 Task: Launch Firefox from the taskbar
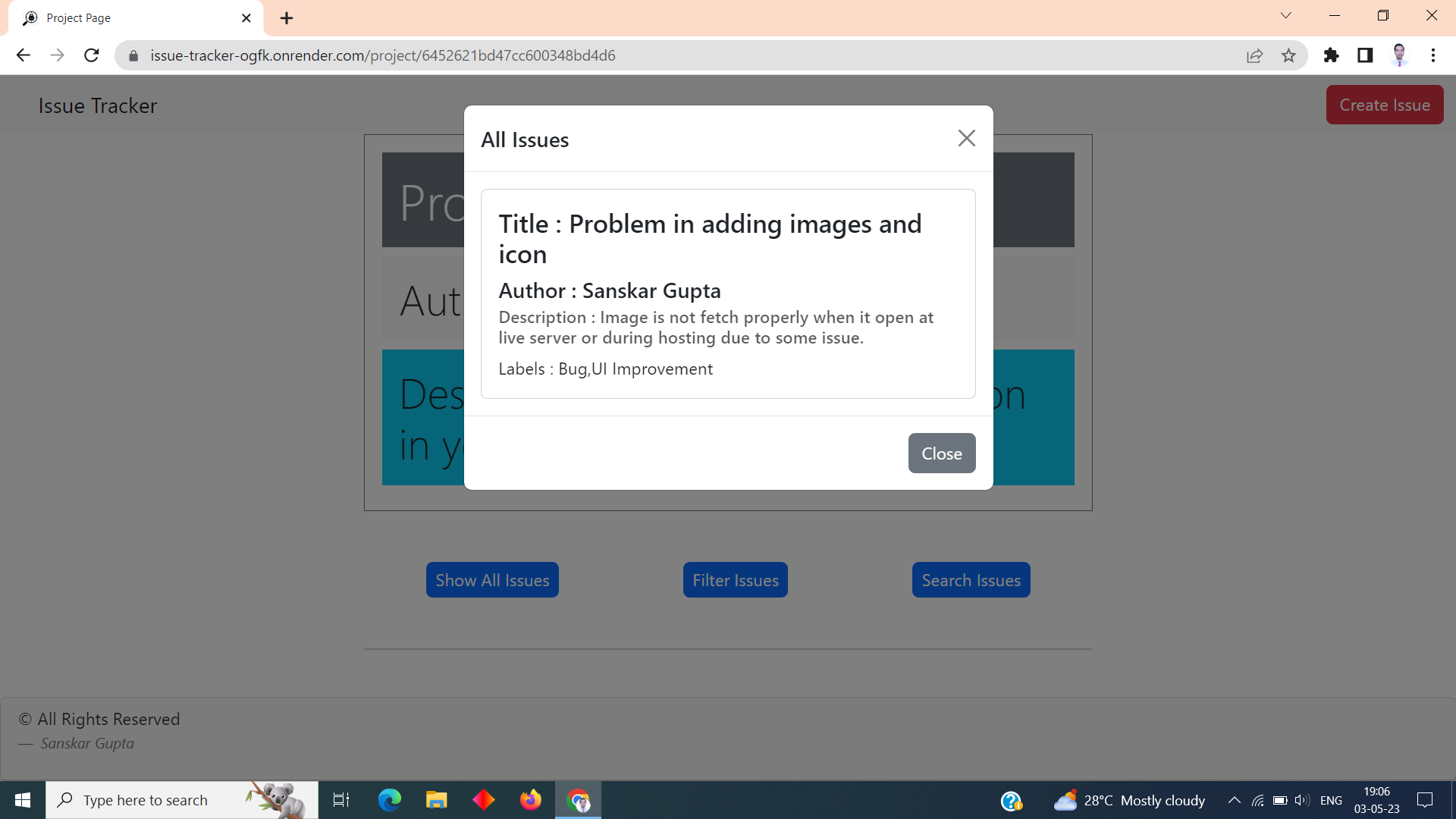tap(531, 800)
